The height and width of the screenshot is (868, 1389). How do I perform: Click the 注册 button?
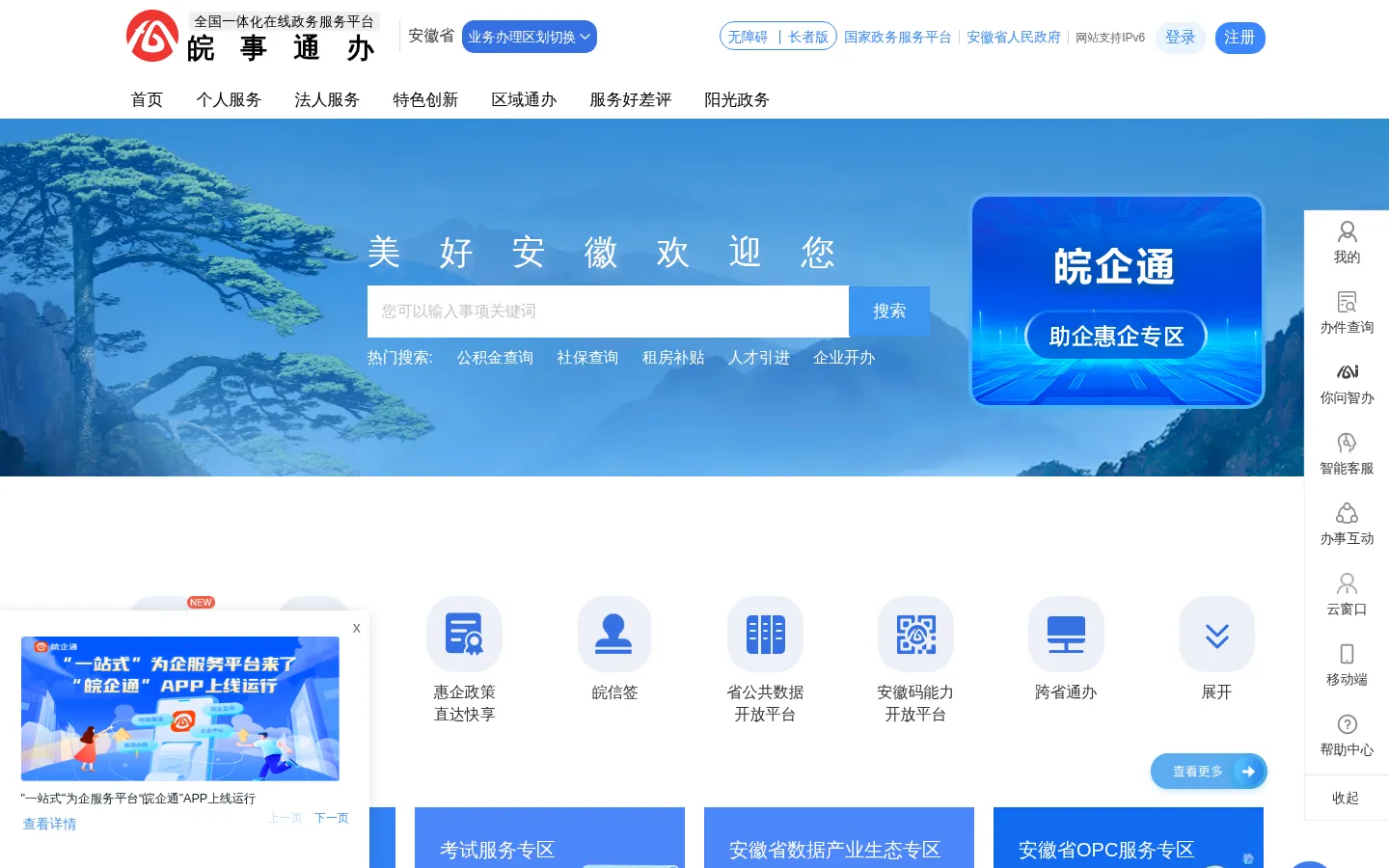1239,38
